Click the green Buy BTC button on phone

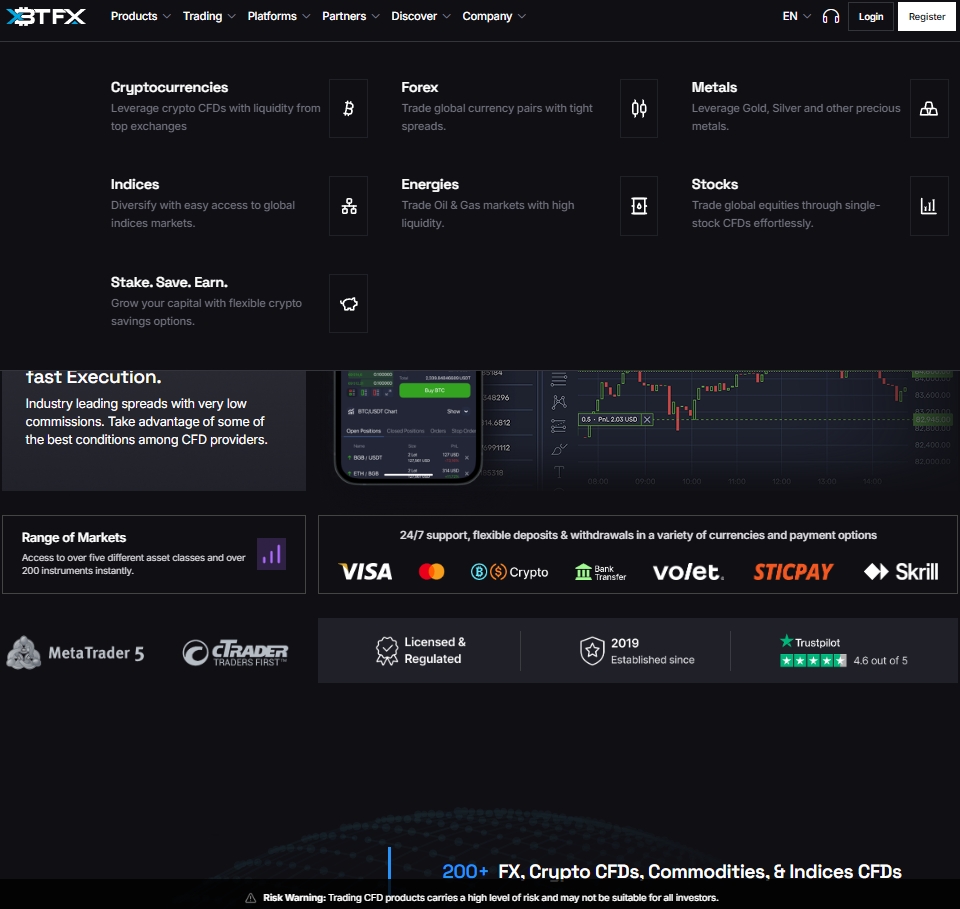(435, 390)
